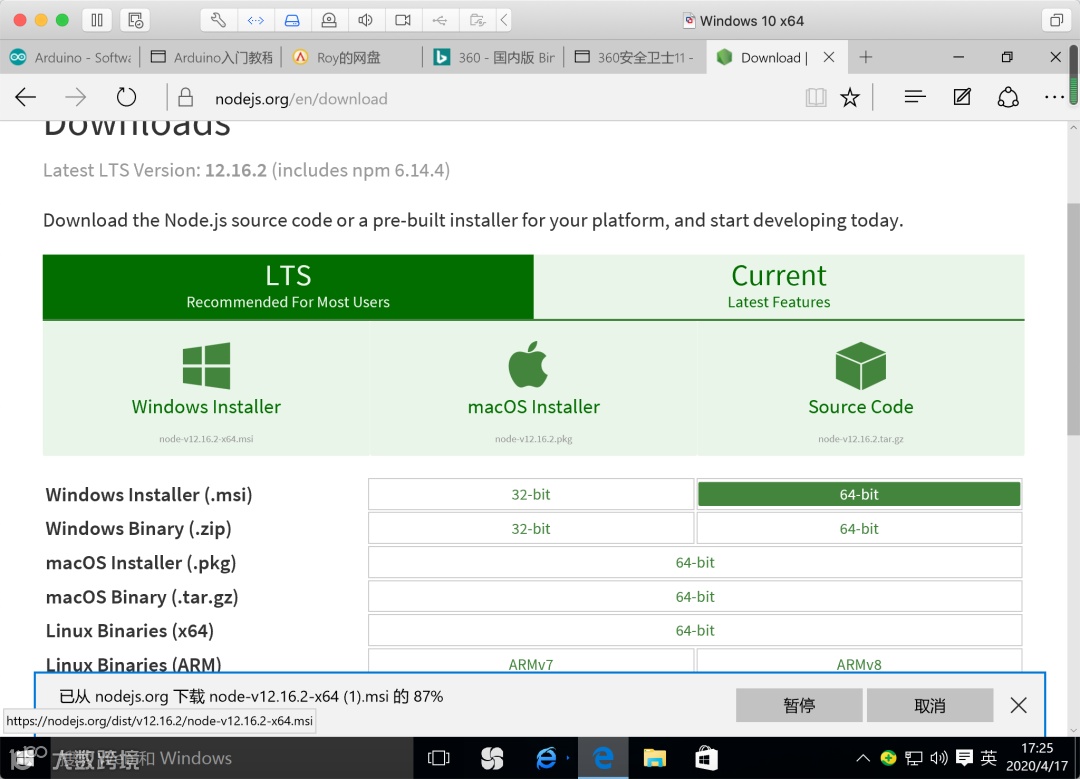Switch to the Arduino - Software tab
Screen dimensions: 1080x779
(70, 57)
